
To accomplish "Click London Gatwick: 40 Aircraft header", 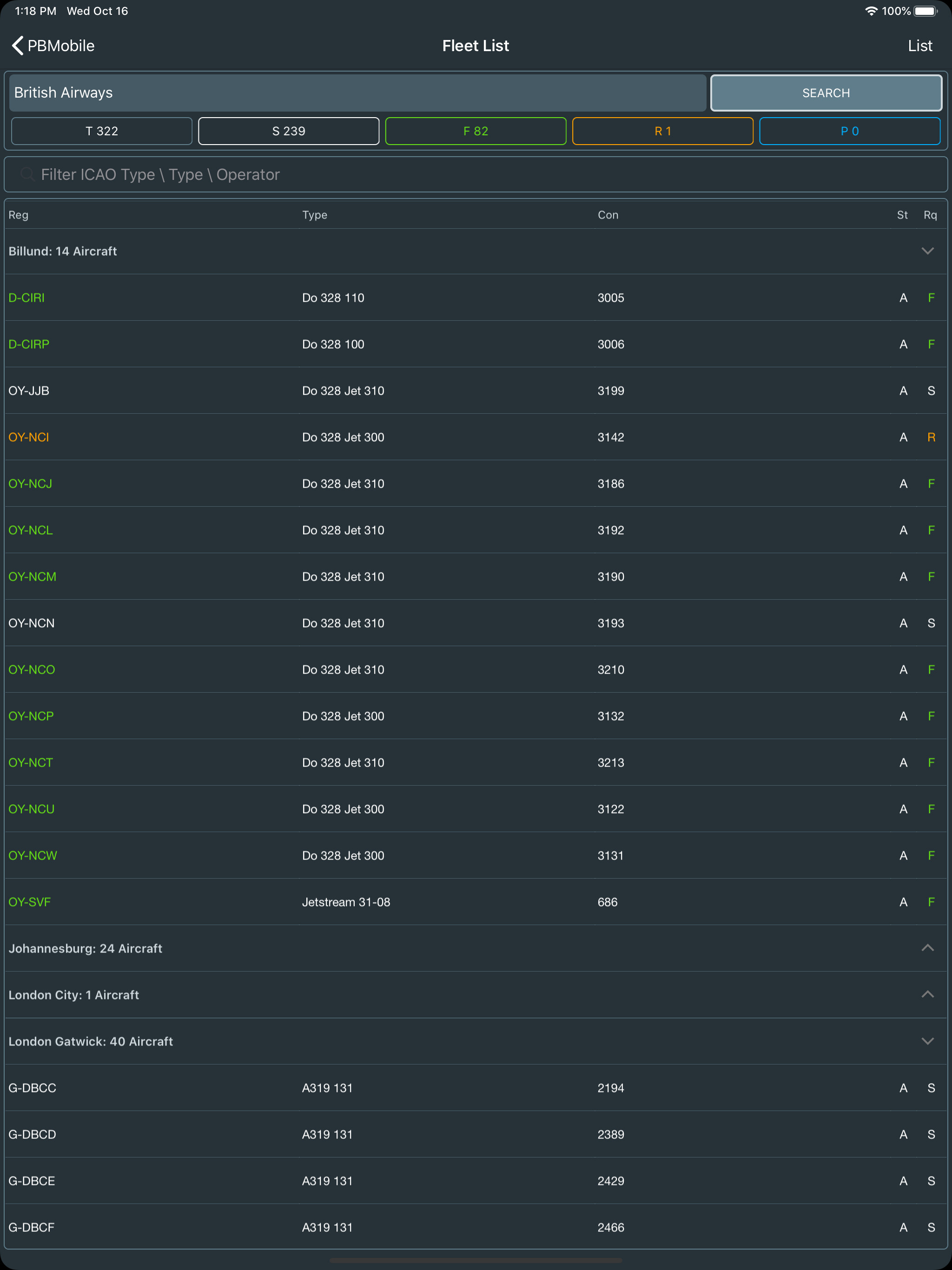I will 476,1041.
